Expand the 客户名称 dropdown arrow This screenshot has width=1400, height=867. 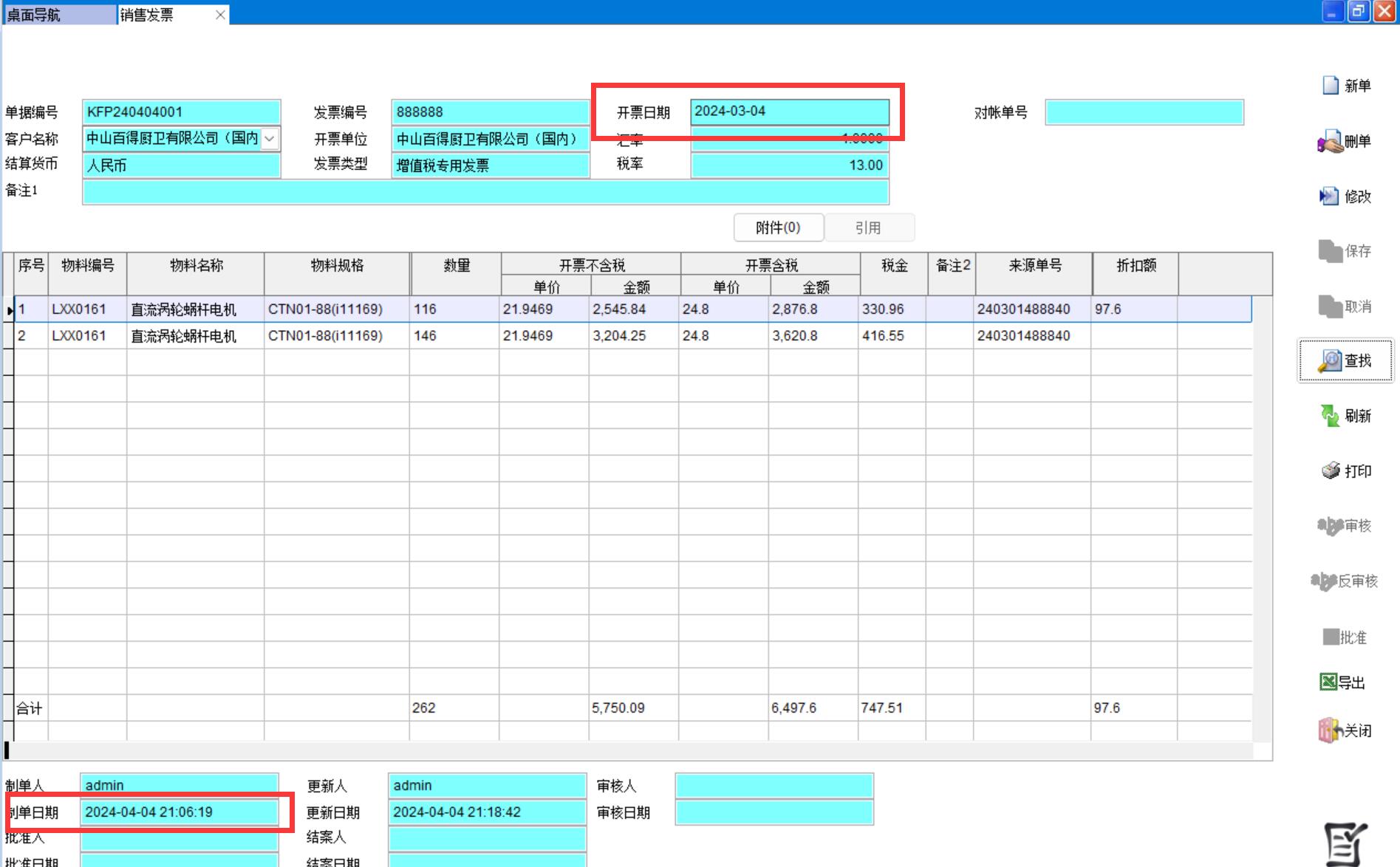pos(270,139)
